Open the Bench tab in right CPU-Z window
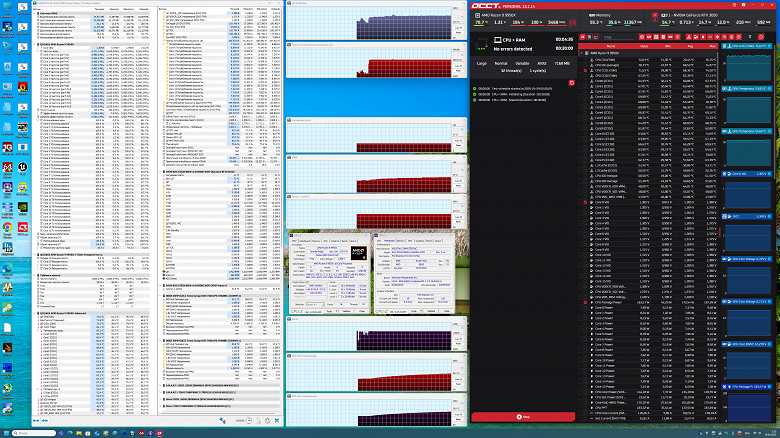The width and height of the screenshot is (780, 438). [429, 241]
